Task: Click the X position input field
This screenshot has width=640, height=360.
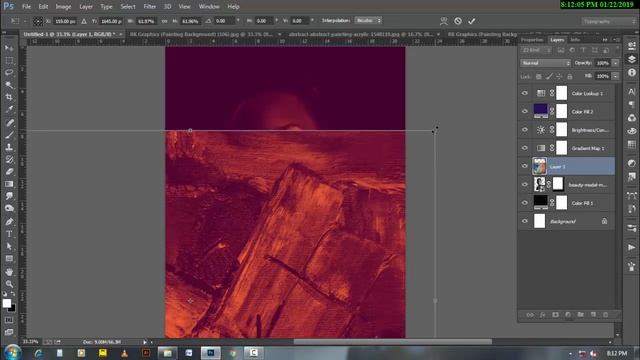Action: click(x=65, y=21)
